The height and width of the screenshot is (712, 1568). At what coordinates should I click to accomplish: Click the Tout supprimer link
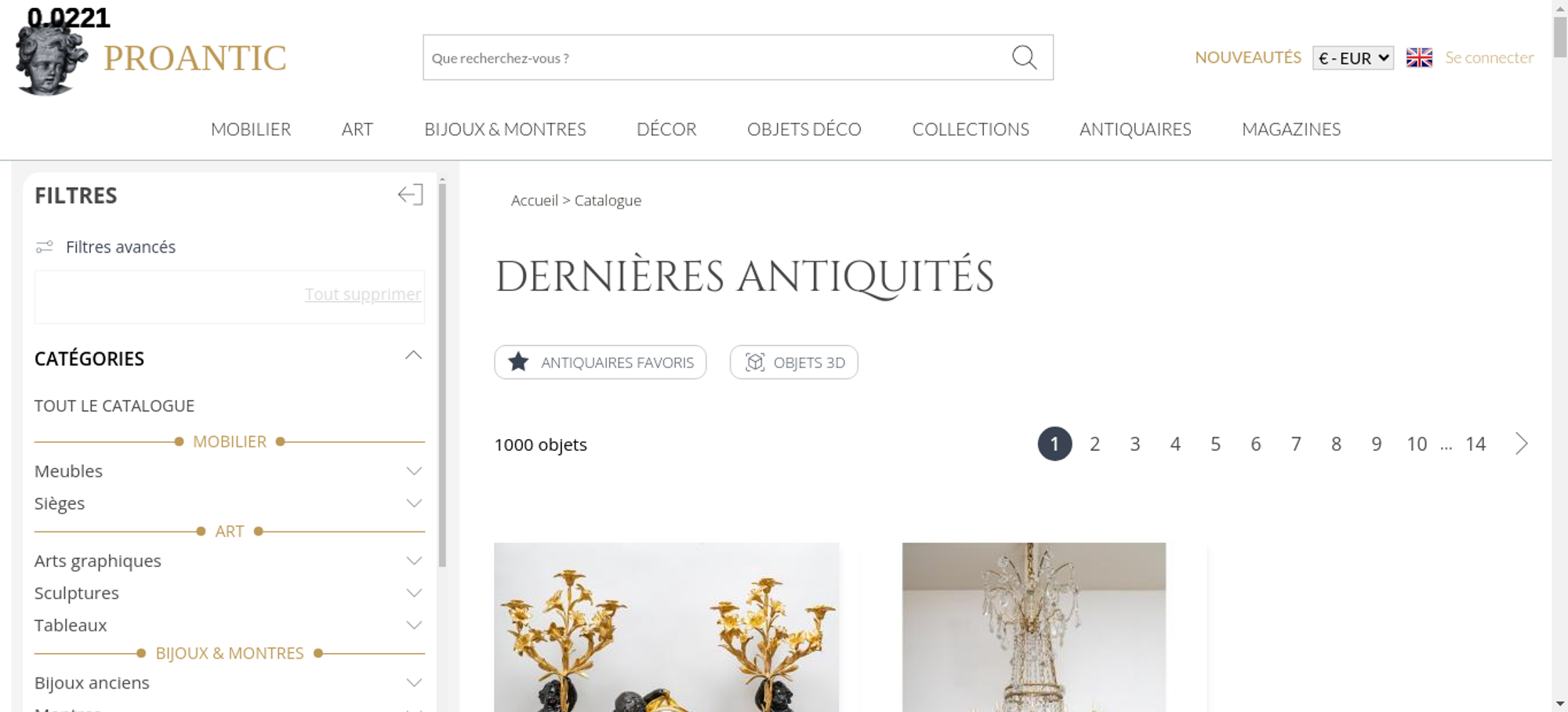tap(363, 294)
